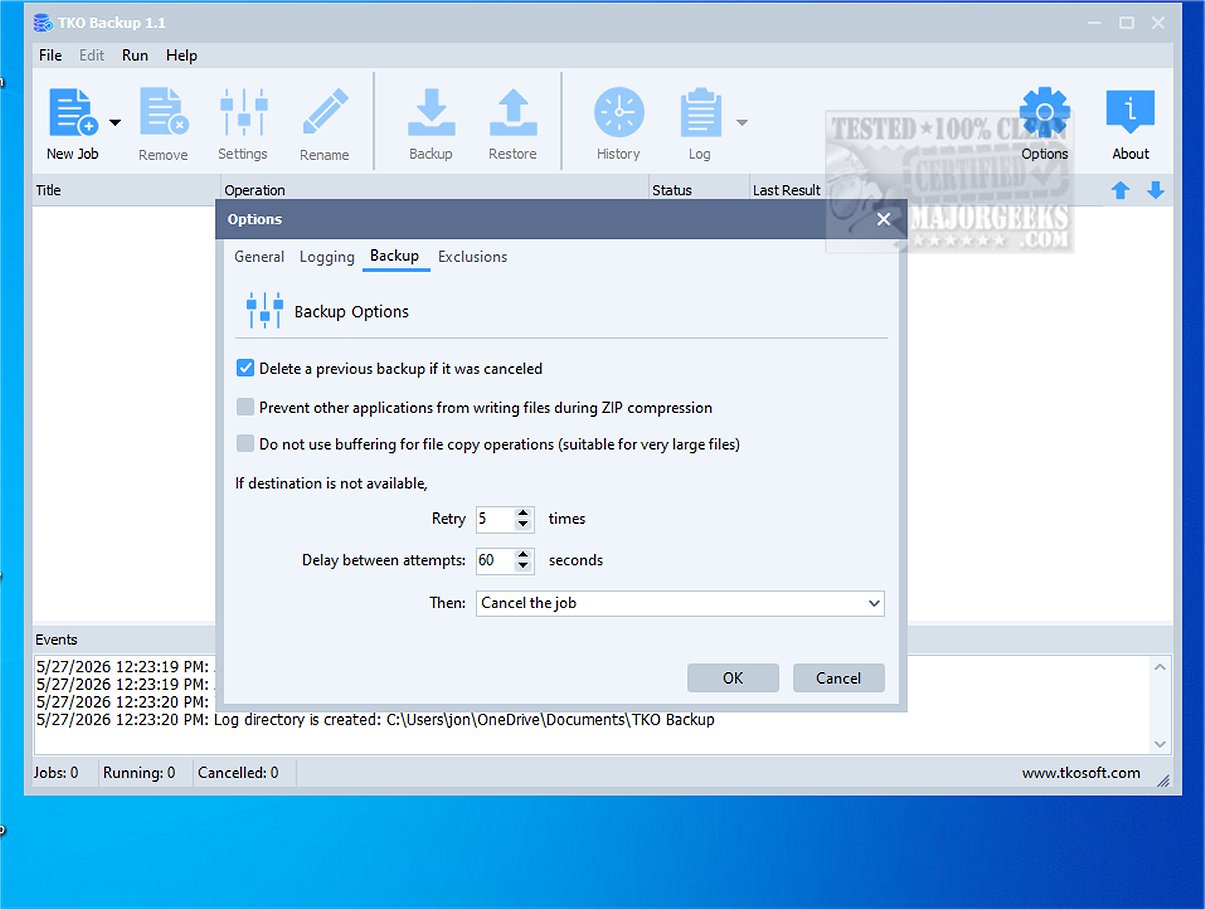Switch to the Logging tab
Image resolution: width=1205 pixels, height=910 pixels.
point(327,257)
